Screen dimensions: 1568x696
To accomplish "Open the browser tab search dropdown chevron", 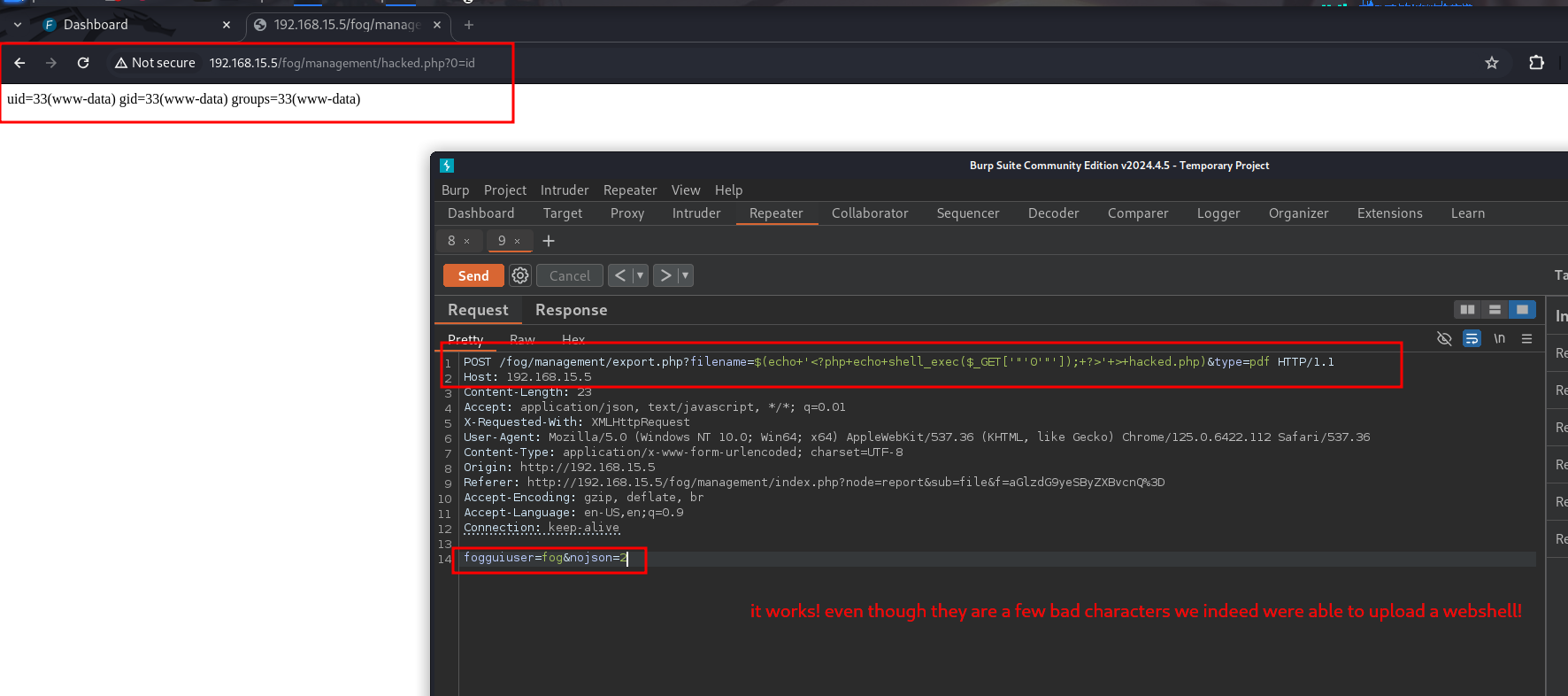I will pyautogui.click(x=18, y=25).
